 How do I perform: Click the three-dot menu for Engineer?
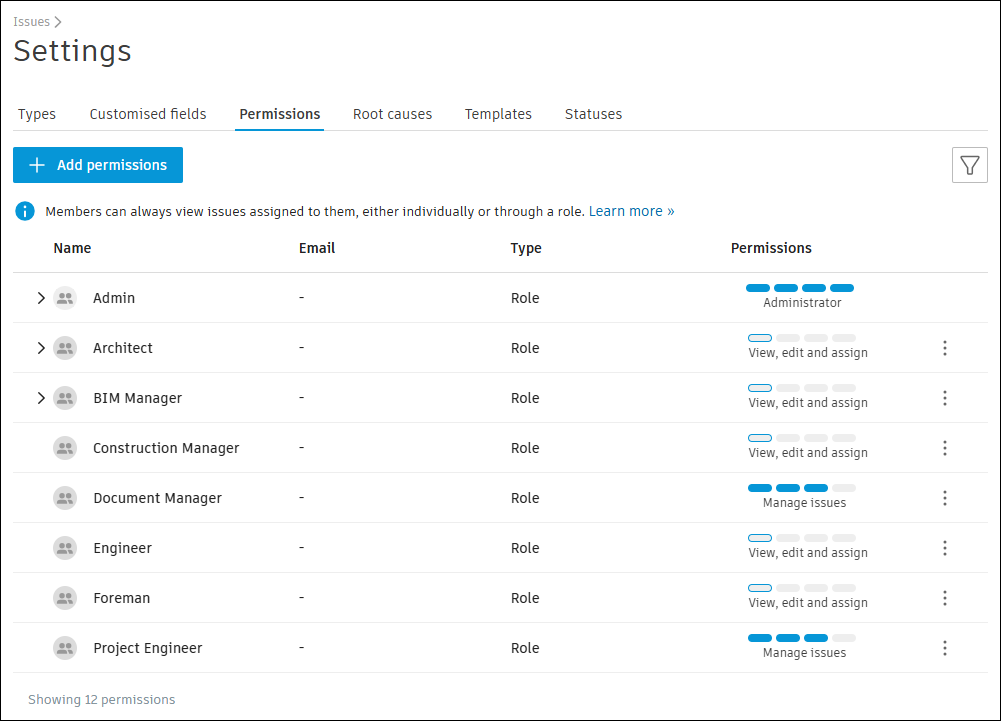tap(944, 548)
